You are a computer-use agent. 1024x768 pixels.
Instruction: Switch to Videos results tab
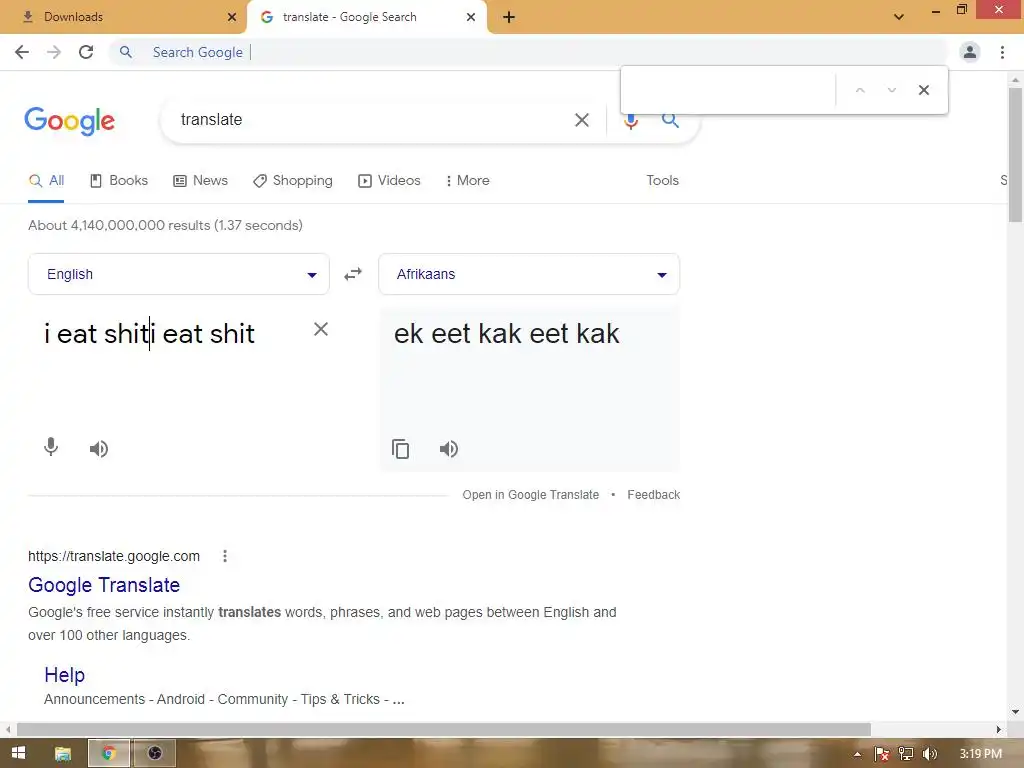[x=389, y=181]
